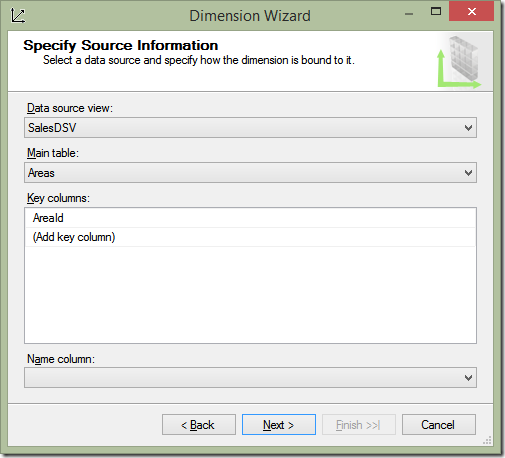505x458 pixels.
Task: Expand the Name column dropdown arrow
Action: point(468,378)
